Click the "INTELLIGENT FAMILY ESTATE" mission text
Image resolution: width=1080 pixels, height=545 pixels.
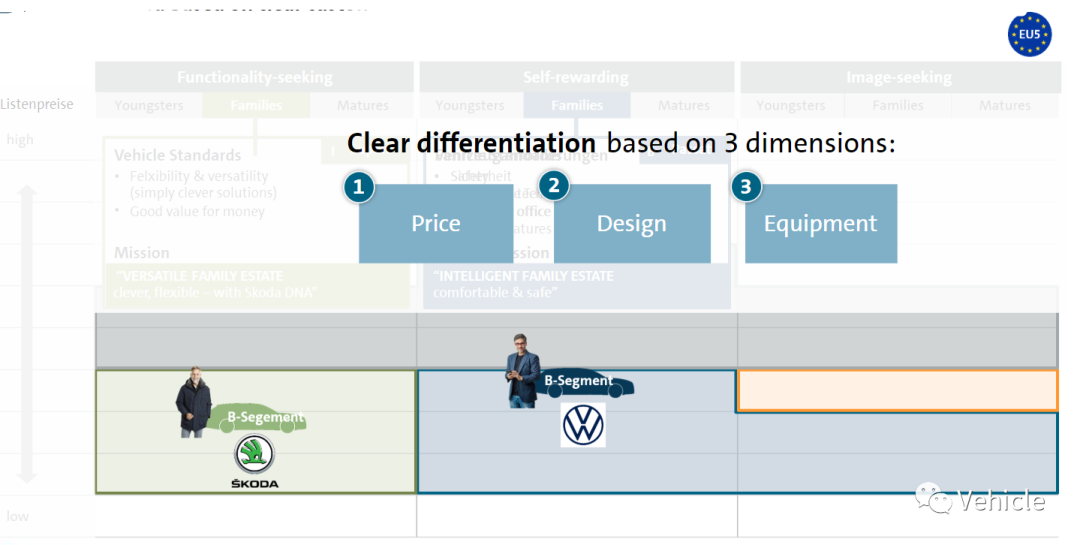(x=523, y=276)
